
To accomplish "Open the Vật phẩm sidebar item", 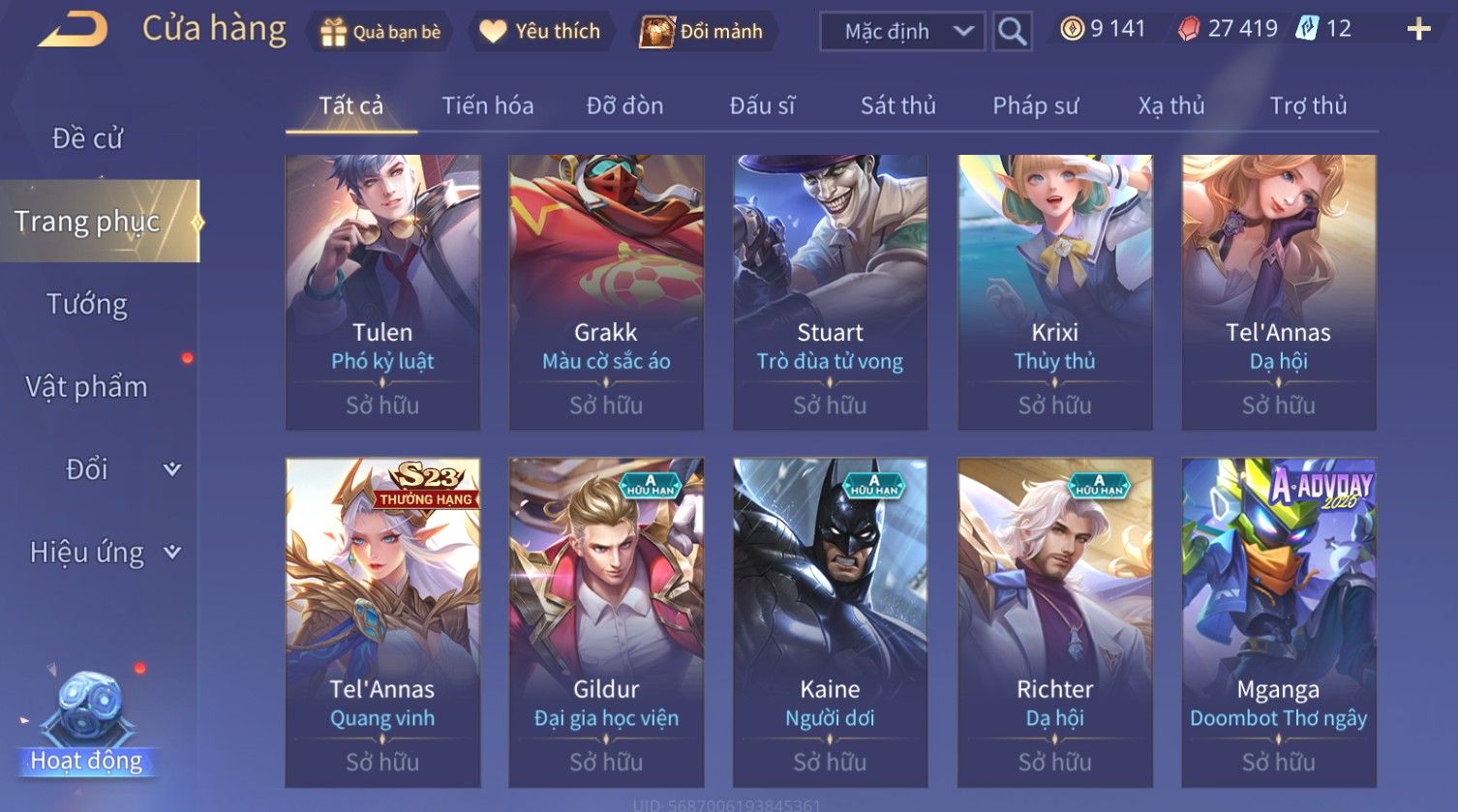I will pos(87,387).
